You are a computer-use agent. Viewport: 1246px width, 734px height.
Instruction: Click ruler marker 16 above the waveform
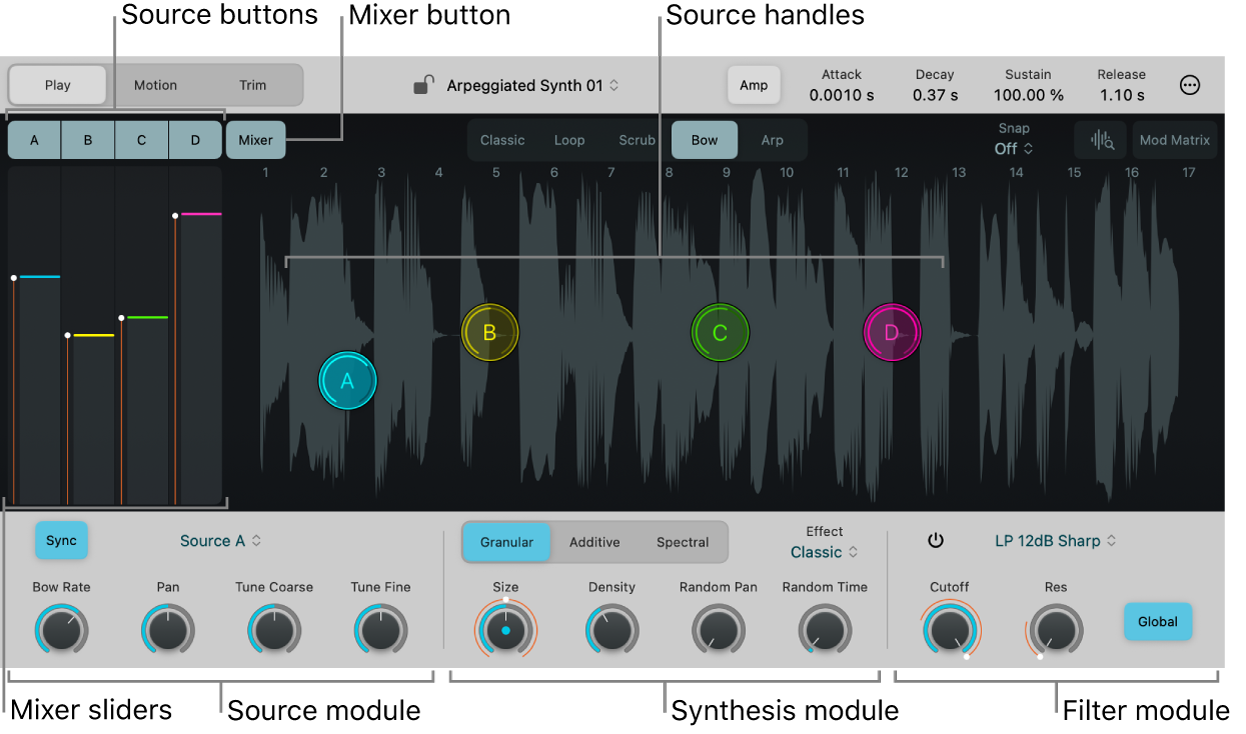(1132, 172)
